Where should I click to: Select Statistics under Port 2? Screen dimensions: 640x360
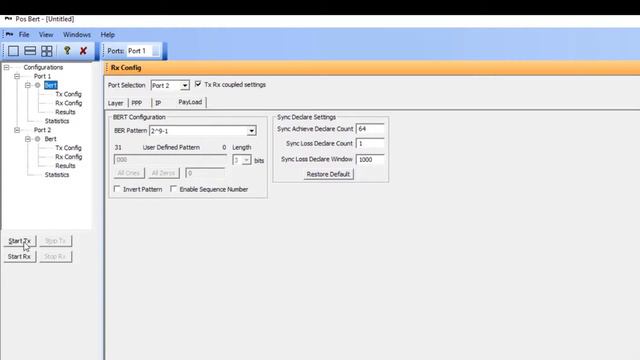[x=57, y=175]
